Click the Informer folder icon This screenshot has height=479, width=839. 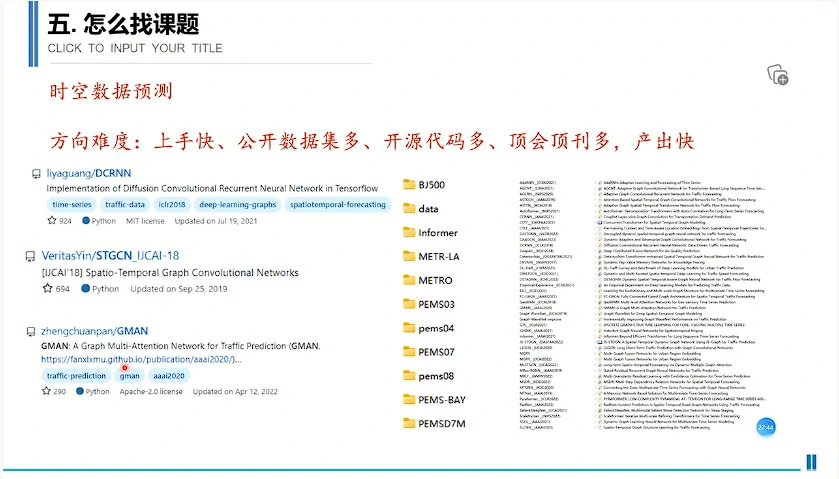(x=407, y=233)
